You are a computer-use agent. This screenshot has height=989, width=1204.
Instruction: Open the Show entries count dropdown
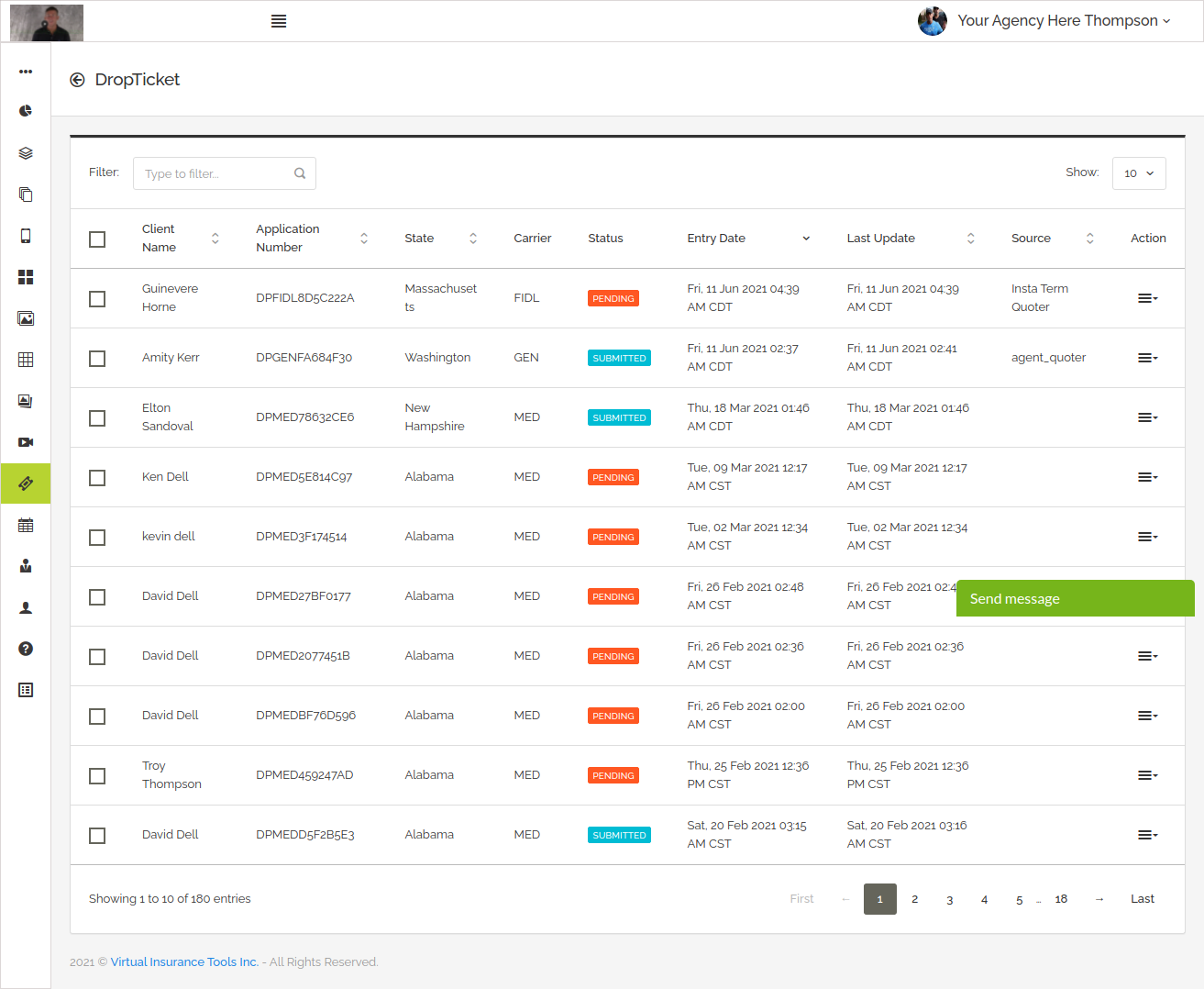[1138, 173]
